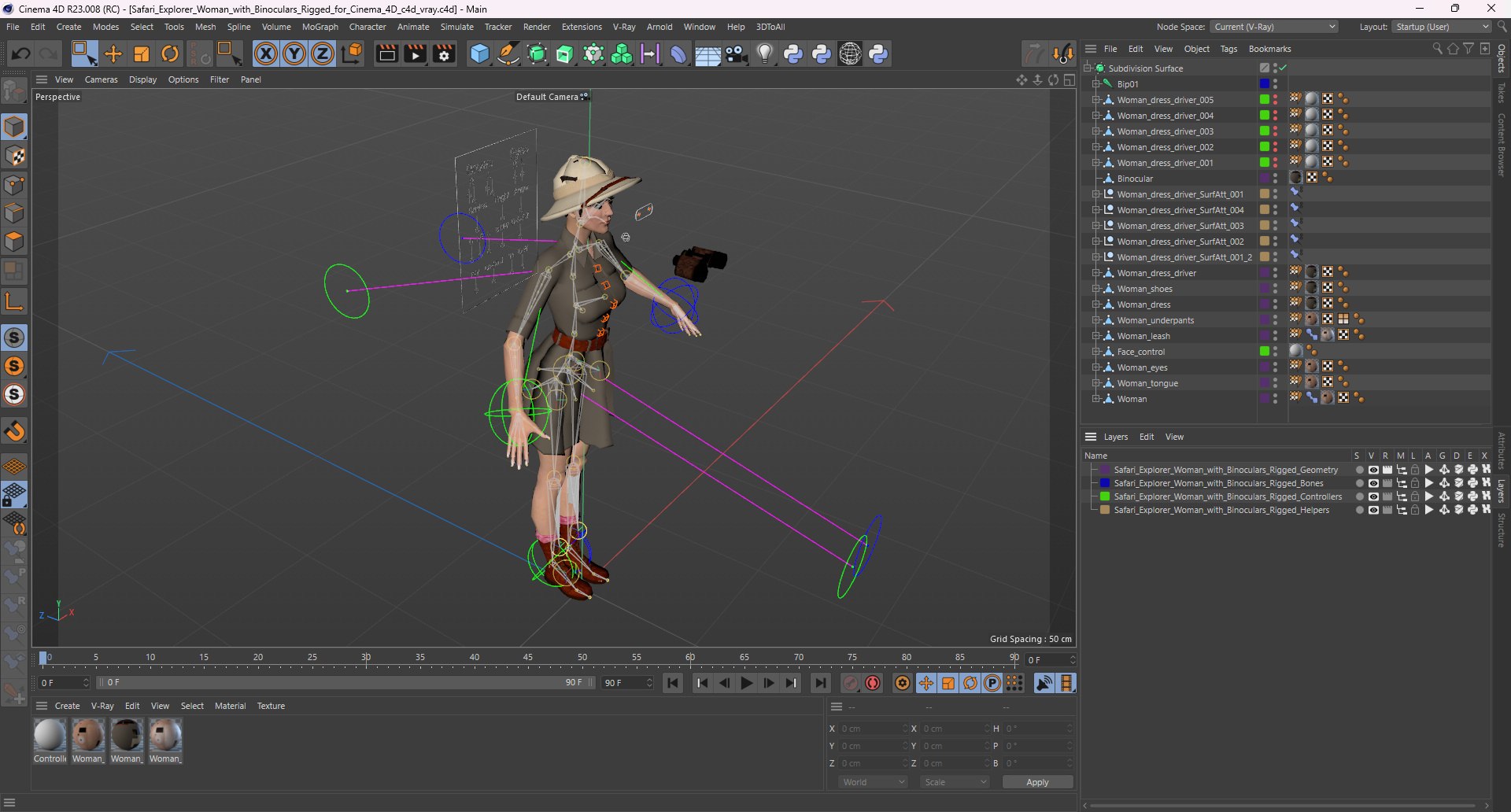Open the World coordinate system dropdown
This screenshot has width=1511, height=812.
pyautogui.click(x=873, y=782)
